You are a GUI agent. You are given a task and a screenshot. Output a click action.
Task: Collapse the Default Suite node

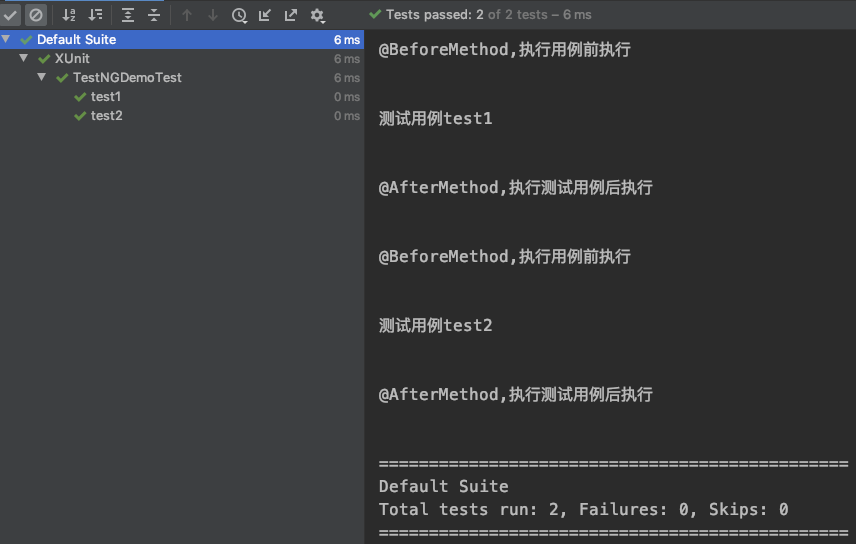tap(6, 39)
